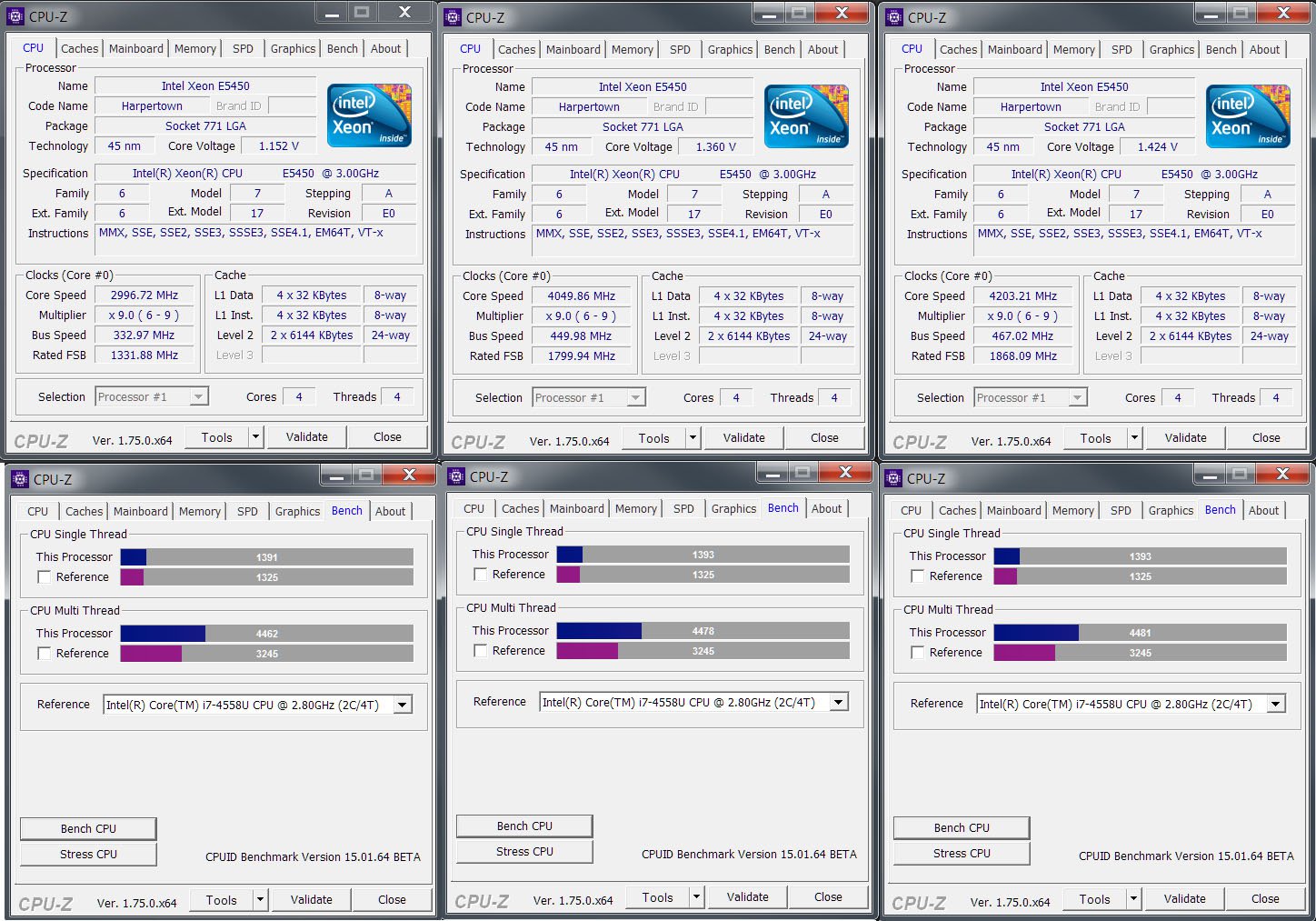Open Mainboard tab in 4049.86 MHz window
Screen dimensions: 1316x921
coord(573,50)
